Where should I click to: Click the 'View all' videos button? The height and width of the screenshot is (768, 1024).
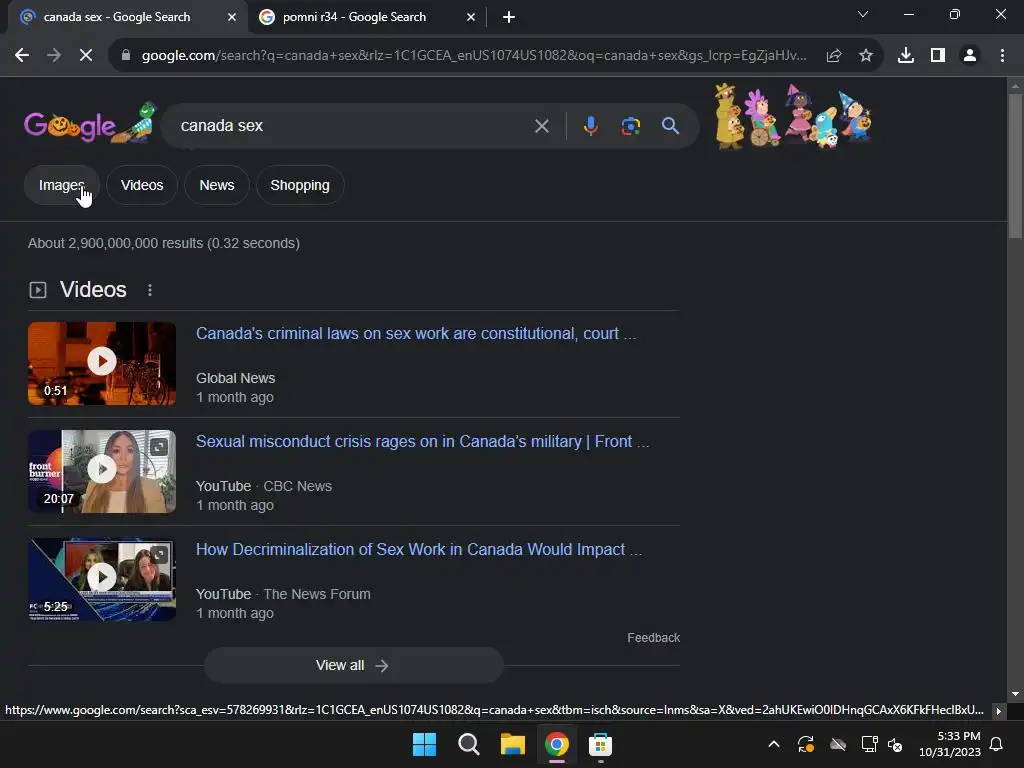click(353, 665)
